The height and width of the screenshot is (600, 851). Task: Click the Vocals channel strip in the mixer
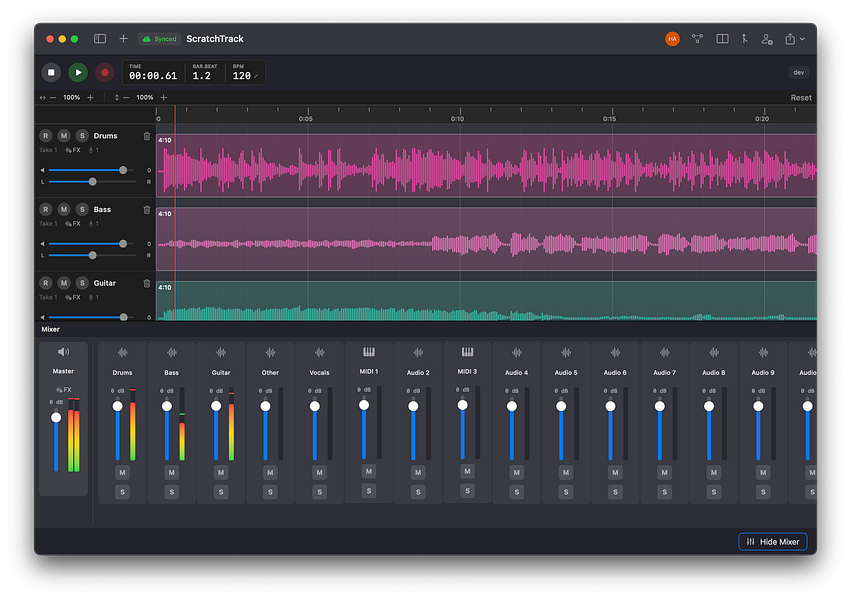(x=319, y=420)
